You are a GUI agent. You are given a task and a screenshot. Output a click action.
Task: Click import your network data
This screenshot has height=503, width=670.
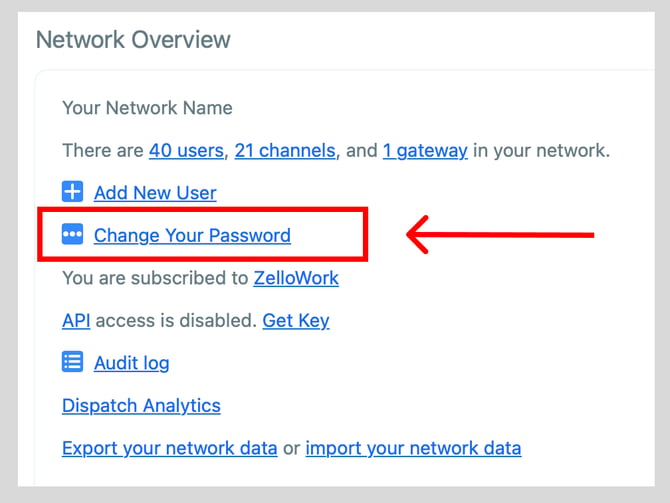pyautogui.click(x=413, y=448)
